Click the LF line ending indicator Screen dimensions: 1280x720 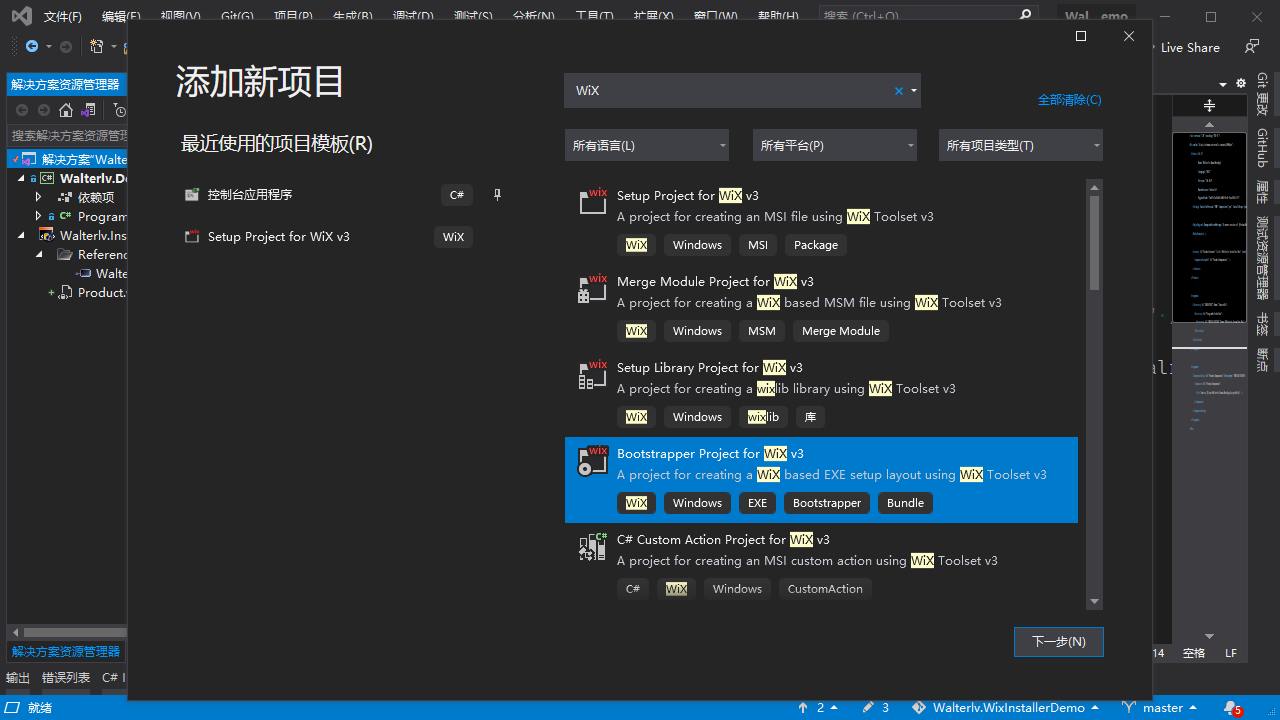[x=1231, y=653]
